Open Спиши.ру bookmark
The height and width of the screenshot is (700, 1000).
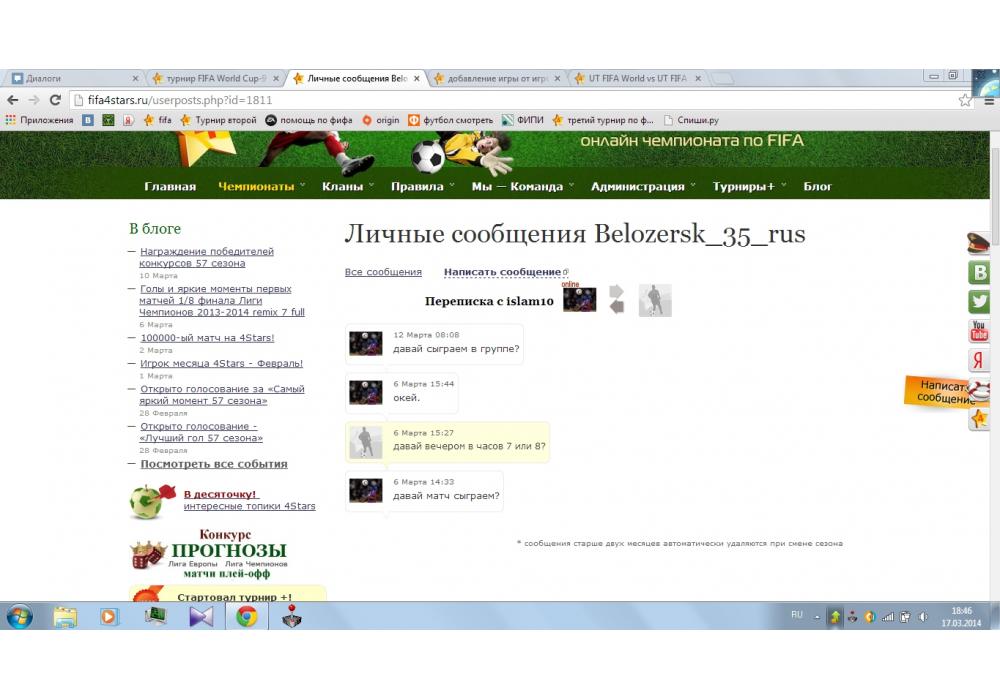tap(691, 120)
